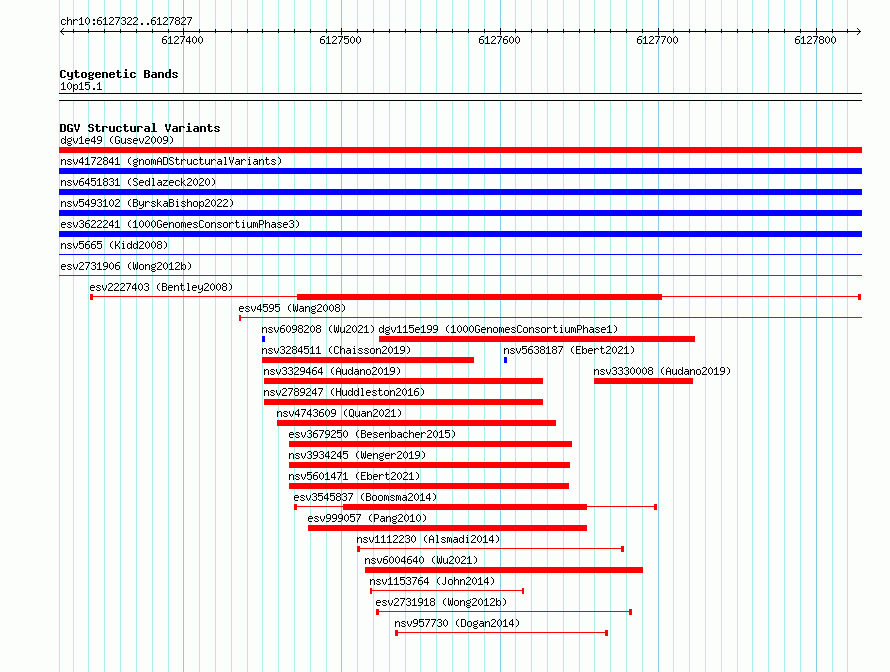Select the nsv1153764 thin red line
Viewport: 890px width, 672px height.
point(447,591)
